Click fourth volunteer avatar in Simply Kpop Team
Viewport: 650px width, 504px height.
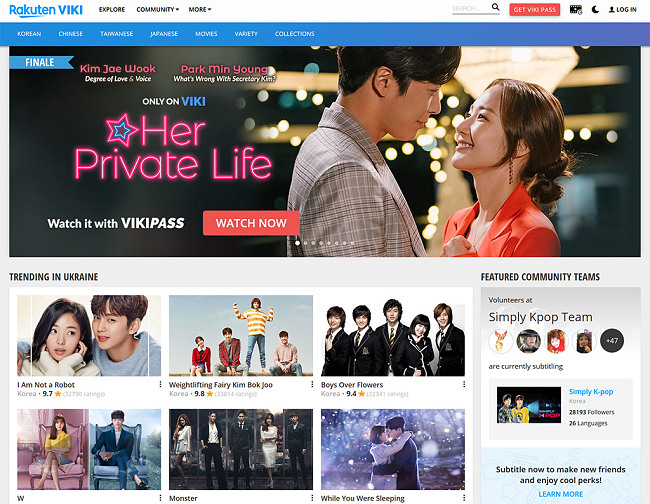click(584, 341)
